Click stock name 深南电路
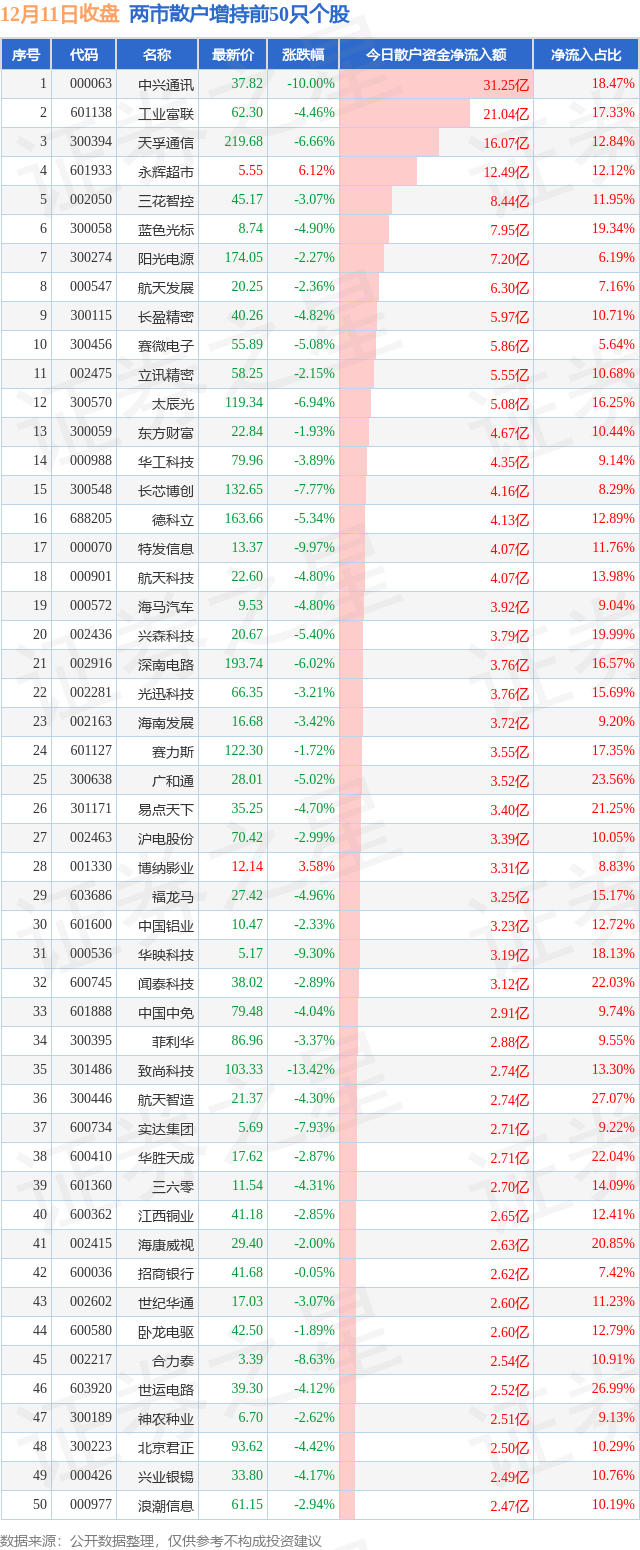Viewport: 640px width, 1550px height. click(166, 664)
